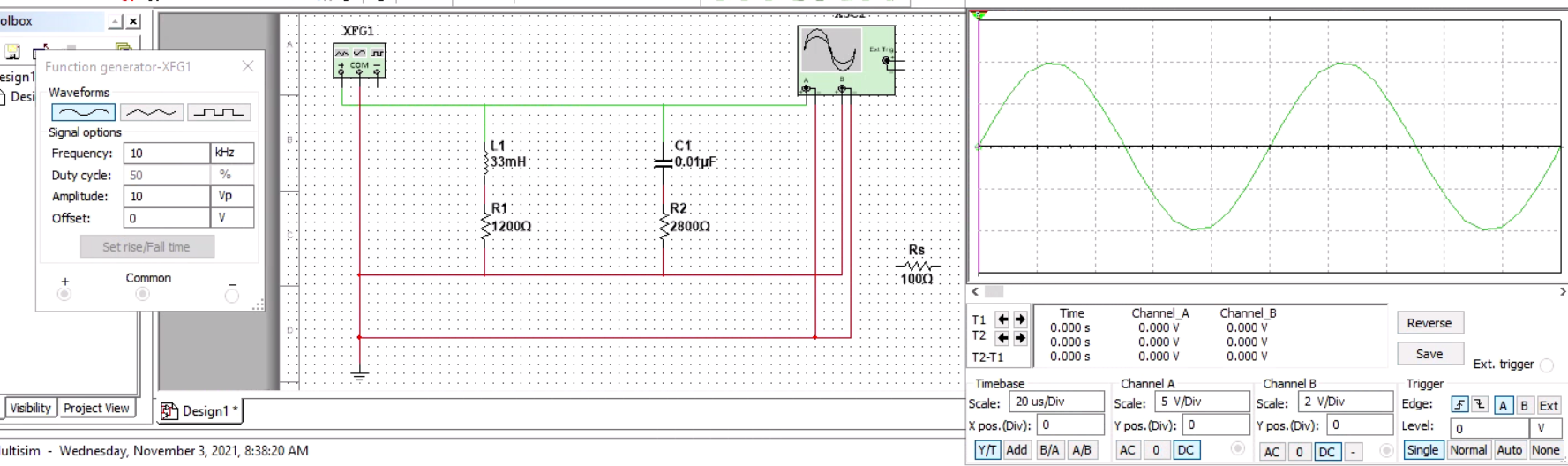Set Channel A coupling to DC
Viewport: 1568px width, 466px height.
[1186, 450]
